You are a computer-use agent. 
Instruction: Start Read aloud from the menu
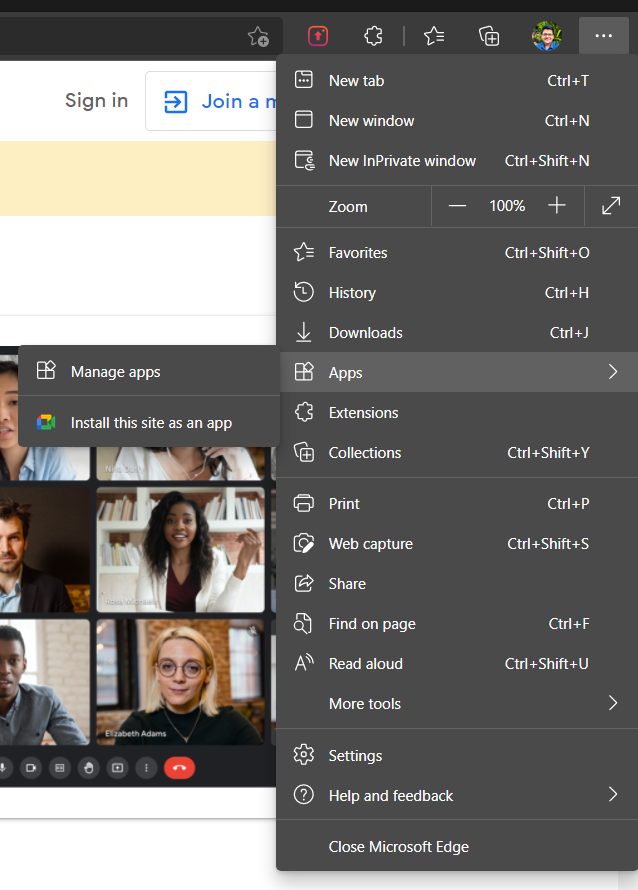coord(457,664)
